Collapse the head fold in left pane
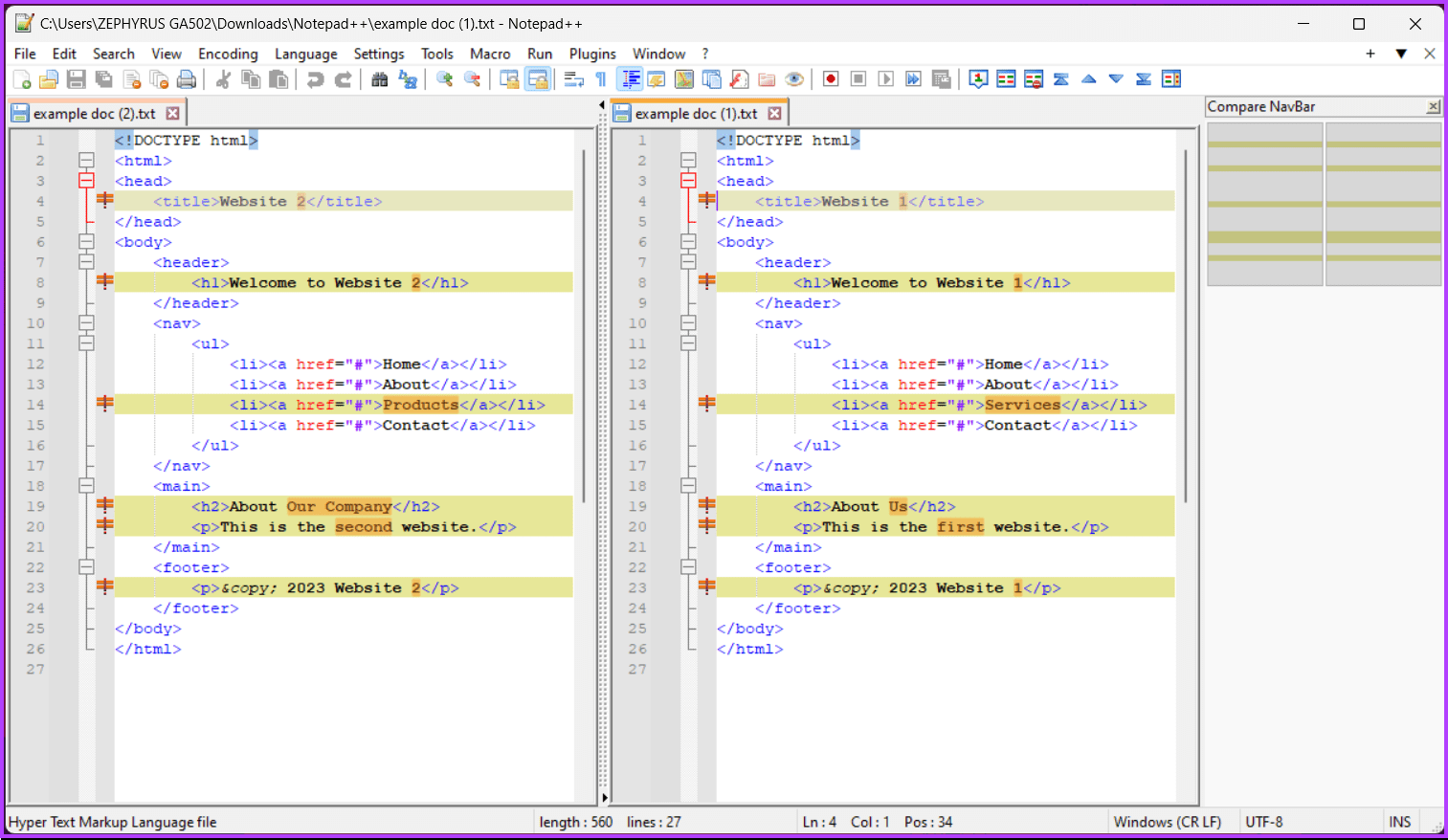Screen dimensions: 1448x840 (x=86, y=181)
